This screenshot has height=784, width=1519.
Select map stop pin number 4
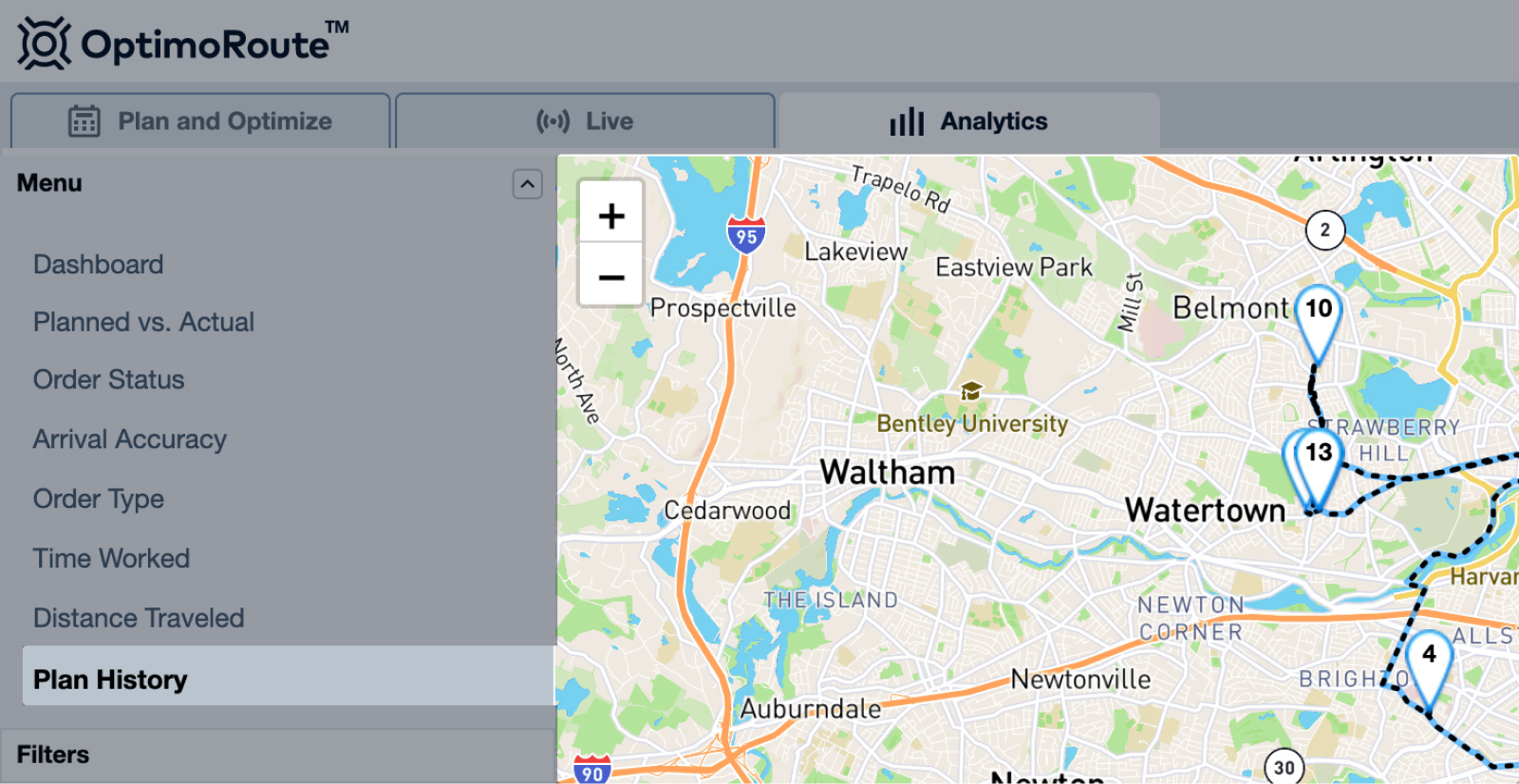click(x=1428, y=658)
